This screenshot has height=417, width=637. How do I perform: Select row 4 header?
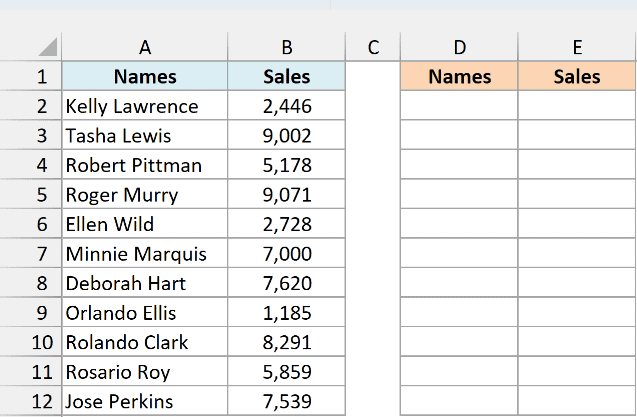coord(31,165)
